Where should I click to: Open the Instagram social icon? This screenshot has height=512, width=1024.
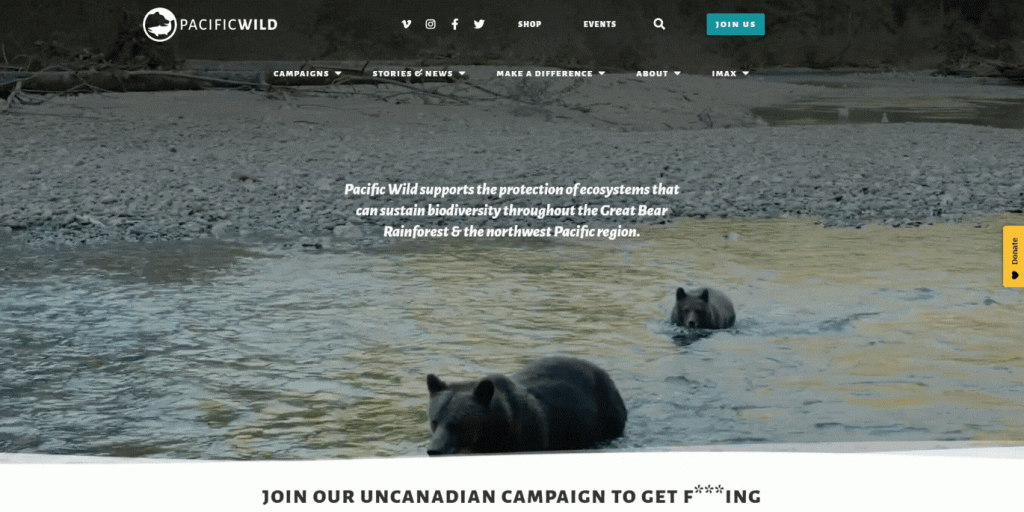[x=430, y=24]
